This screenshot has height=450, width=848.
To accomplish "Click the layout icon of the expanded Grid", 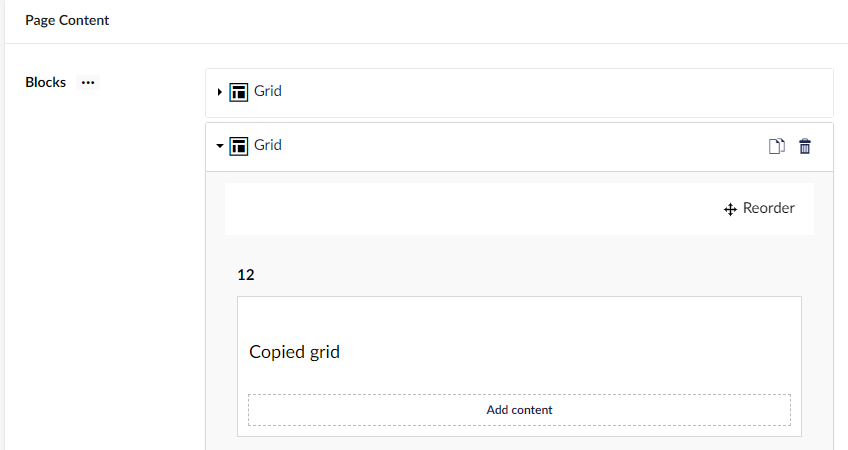I will click(238, 146).
